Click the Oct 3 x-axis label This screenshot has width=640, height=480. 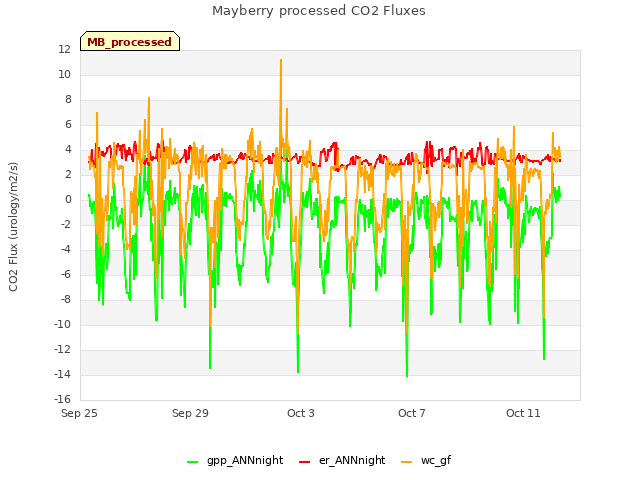point(301,413)
